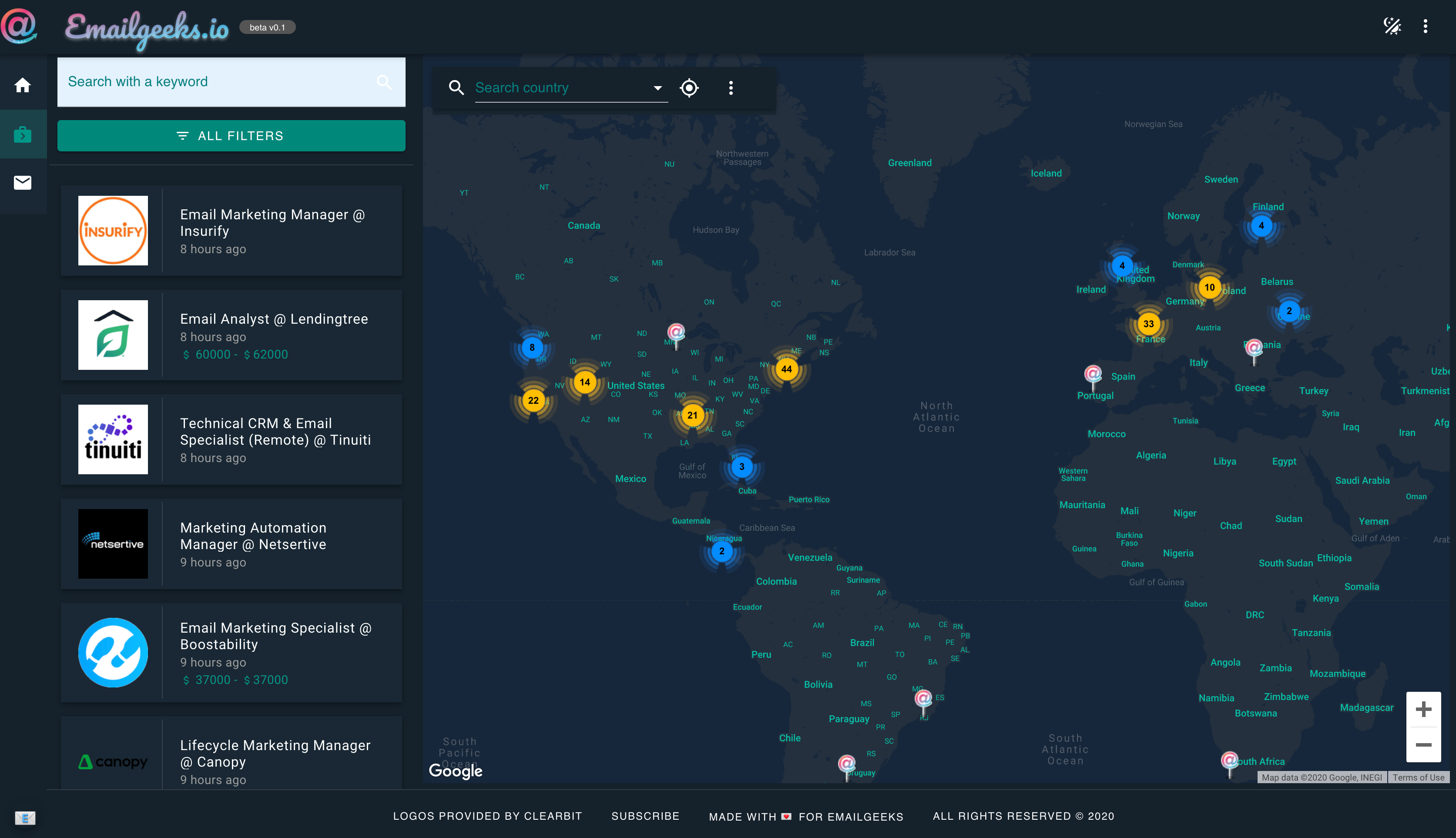Open the Boostability company logo
1456x838 pixels.
113,653
